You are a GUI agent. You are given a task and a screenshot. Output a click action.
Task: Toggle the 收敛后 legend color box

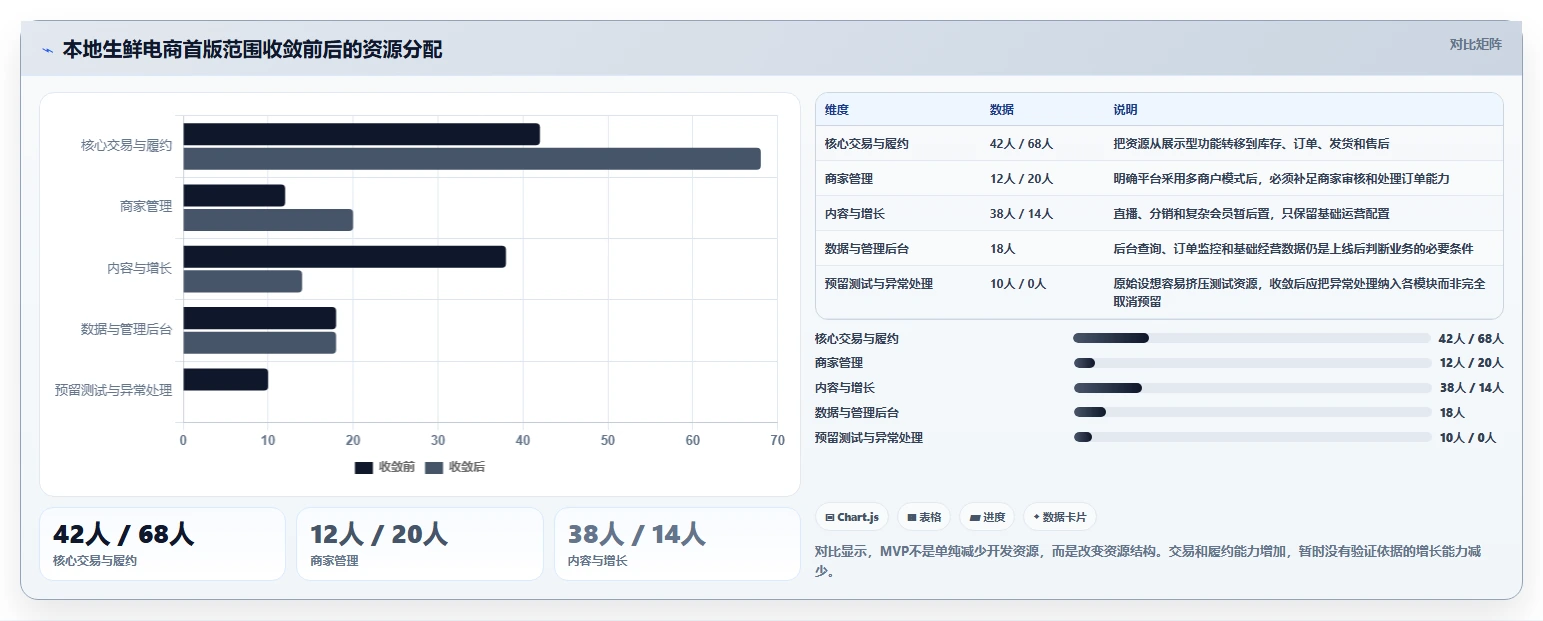coord(434,467)
